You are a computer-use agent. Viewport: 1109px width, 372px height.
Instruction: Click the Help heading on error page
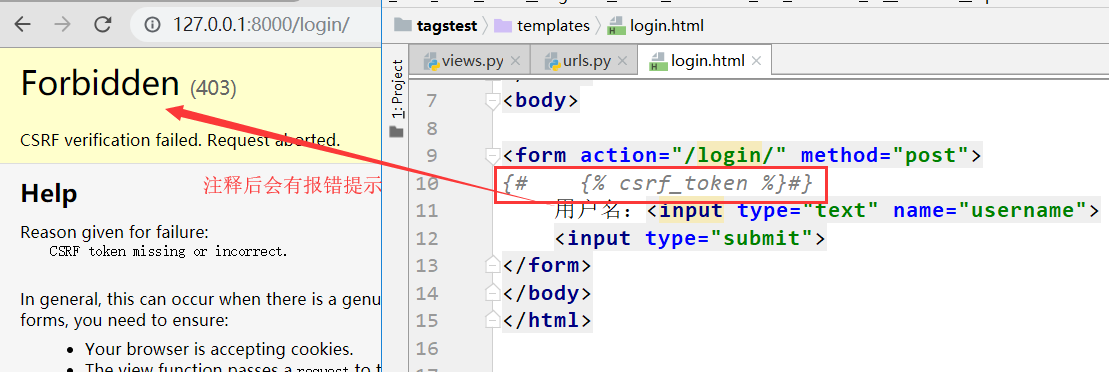tap(49, 193)
